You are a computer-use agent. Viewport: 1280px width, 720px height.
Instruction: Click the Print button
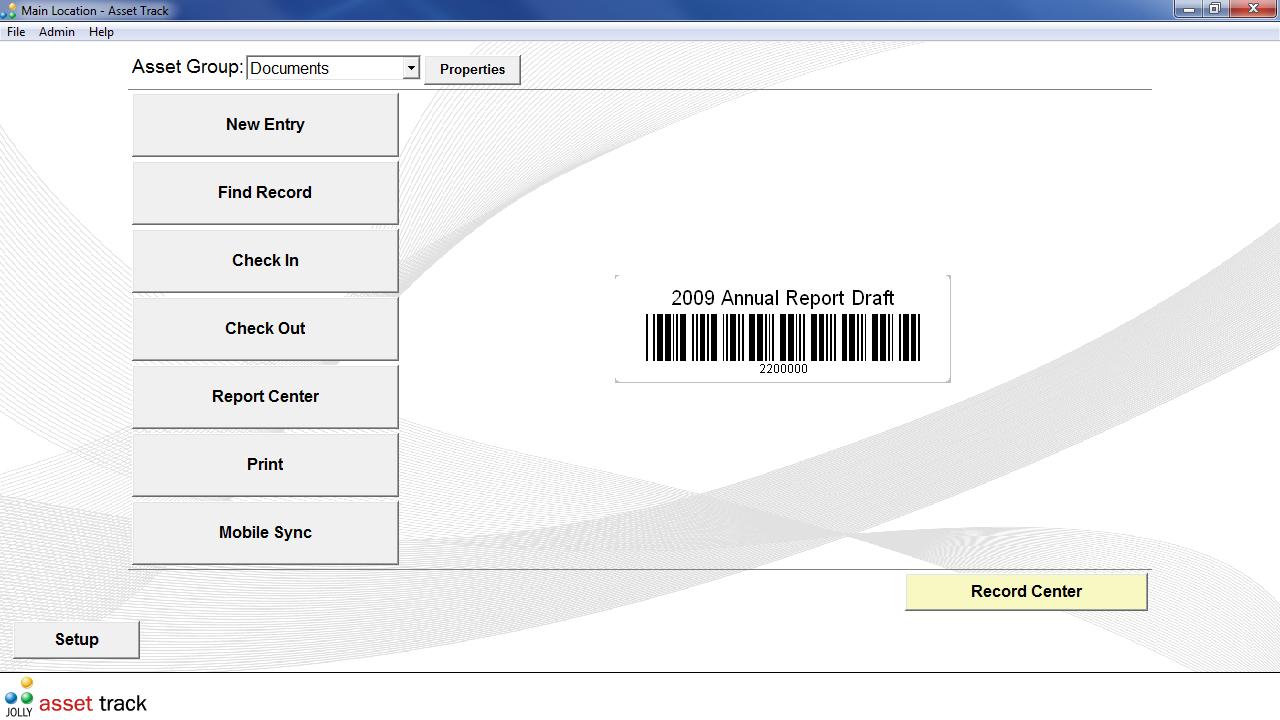[265, 465]
